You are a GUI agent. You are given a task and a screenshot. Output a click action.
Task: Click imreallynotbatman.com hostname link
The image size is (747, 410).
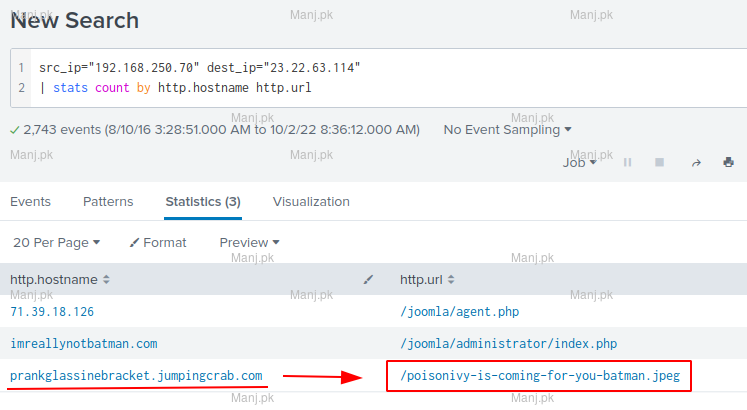83,343
